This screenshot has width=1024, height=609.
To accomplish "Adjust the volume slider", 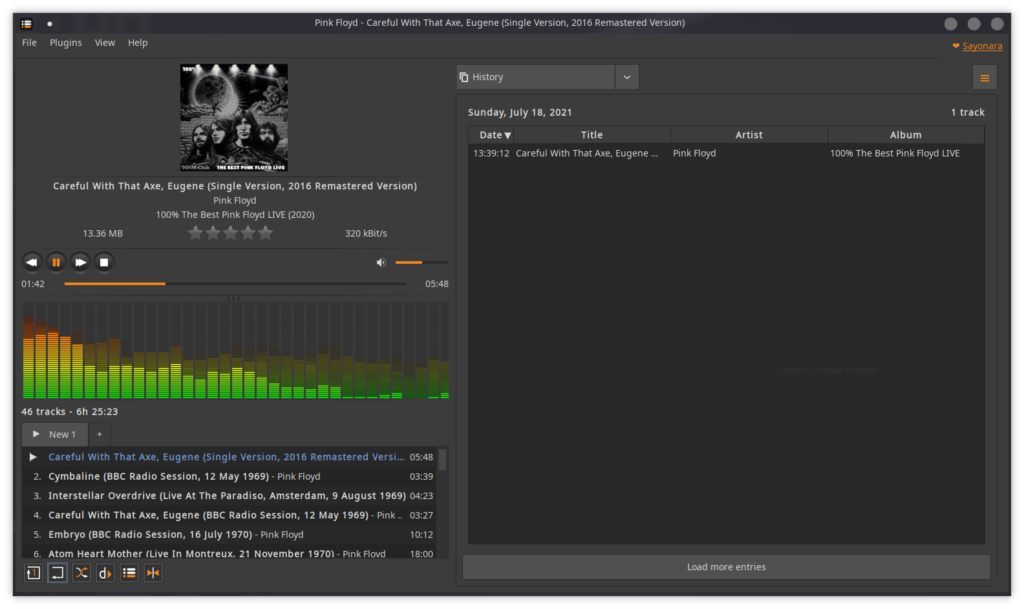I will 421,262.
